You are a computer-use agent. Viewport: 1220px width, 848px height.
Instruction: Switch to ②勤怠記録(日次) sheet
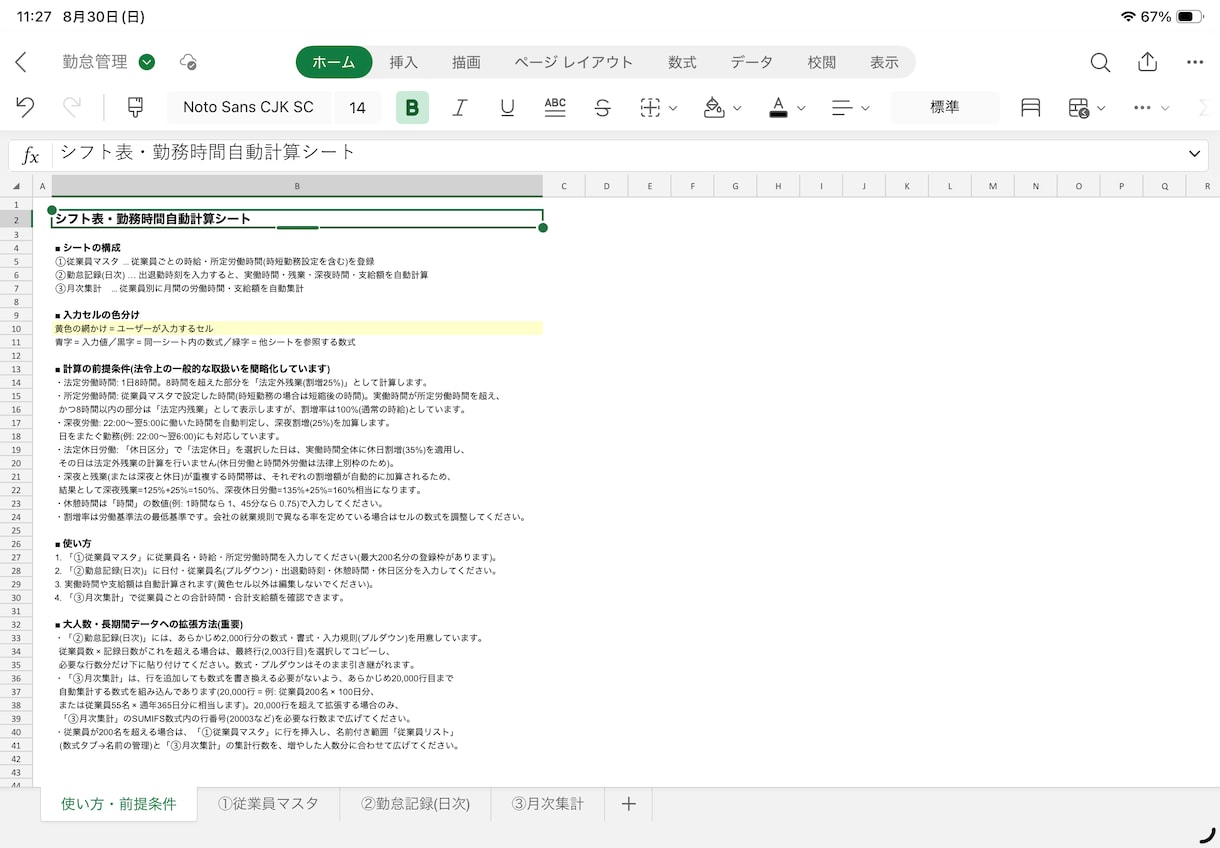pos(415,804)
